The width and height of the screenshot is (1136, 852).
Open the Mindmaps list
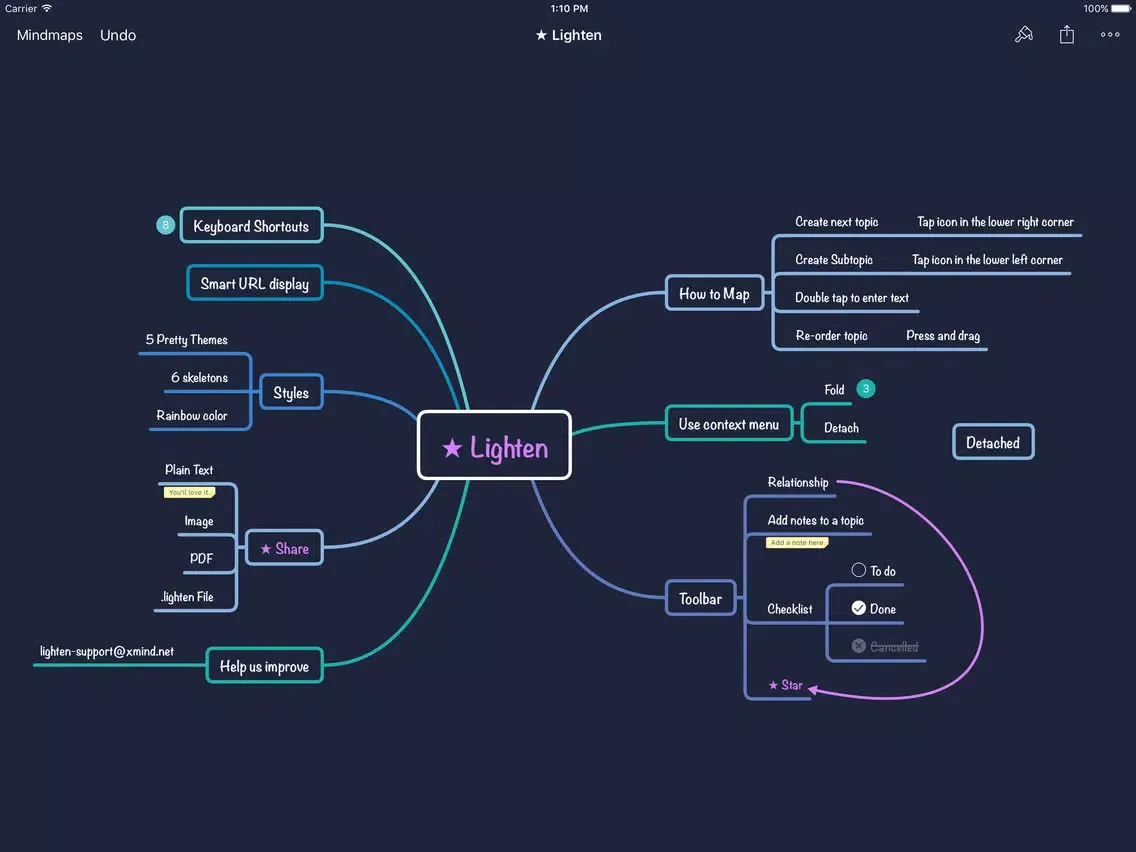pyautogui.click(x=50, y=35)
